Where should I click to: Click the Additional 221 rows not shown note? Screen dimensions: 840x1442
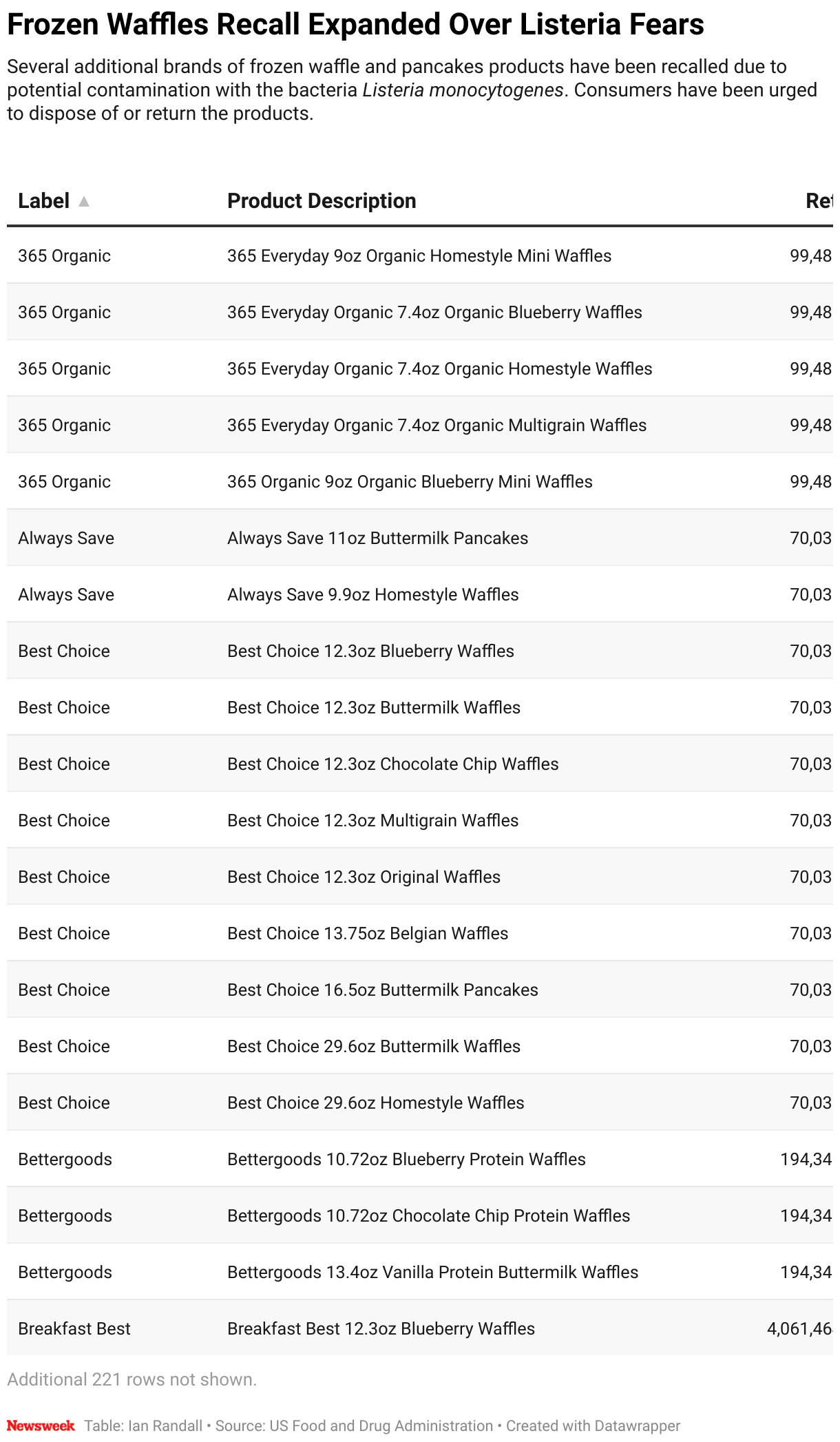[132, 1379]
